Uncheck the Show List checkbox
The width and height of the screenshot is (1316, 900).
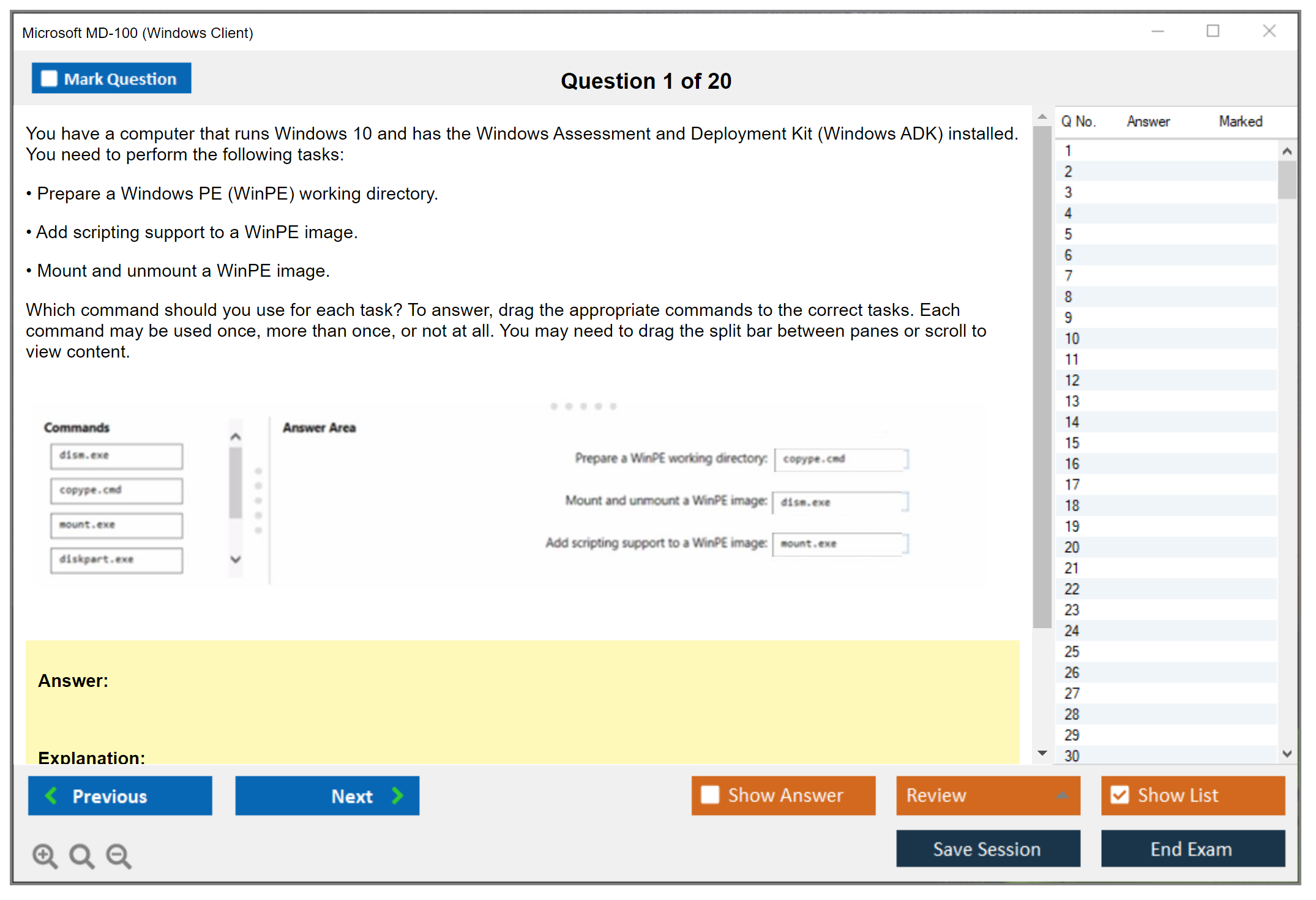[x=1120, y=795]
